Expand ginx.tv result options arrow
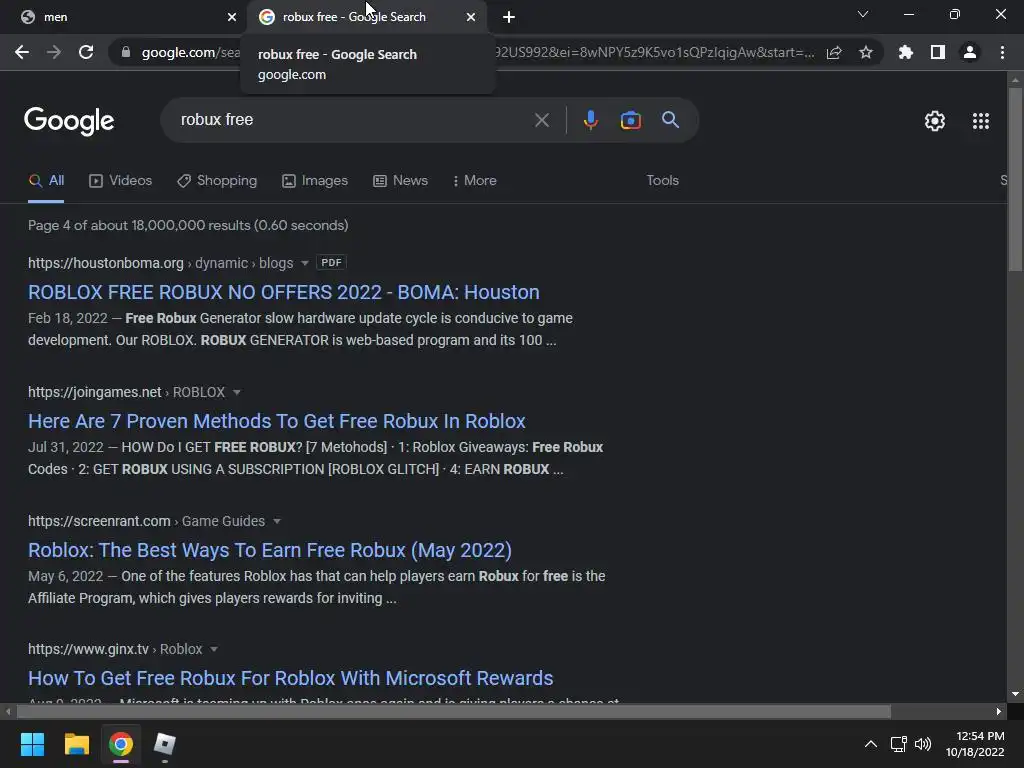The image size is (1024, 768). 214,649
